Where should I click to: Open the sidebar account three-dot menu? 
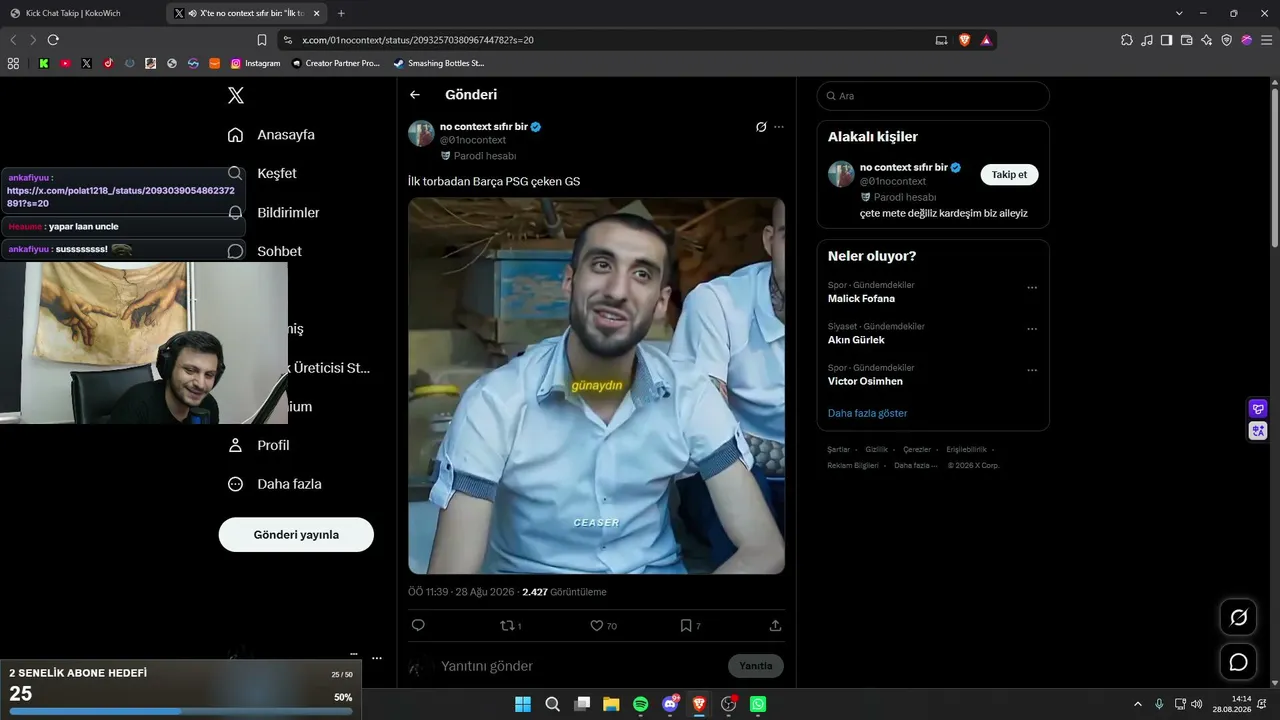(x=377, y=658)
